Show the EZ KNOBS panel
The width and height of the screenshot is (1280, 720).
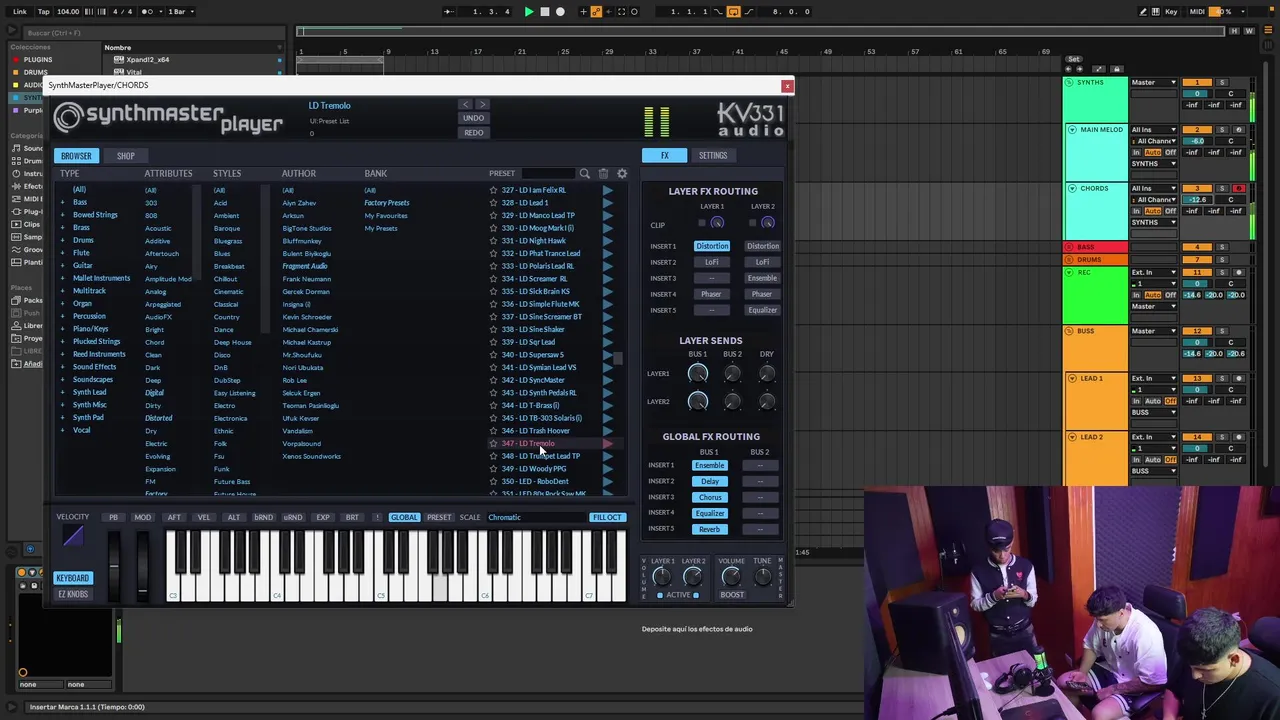(72, 594)
